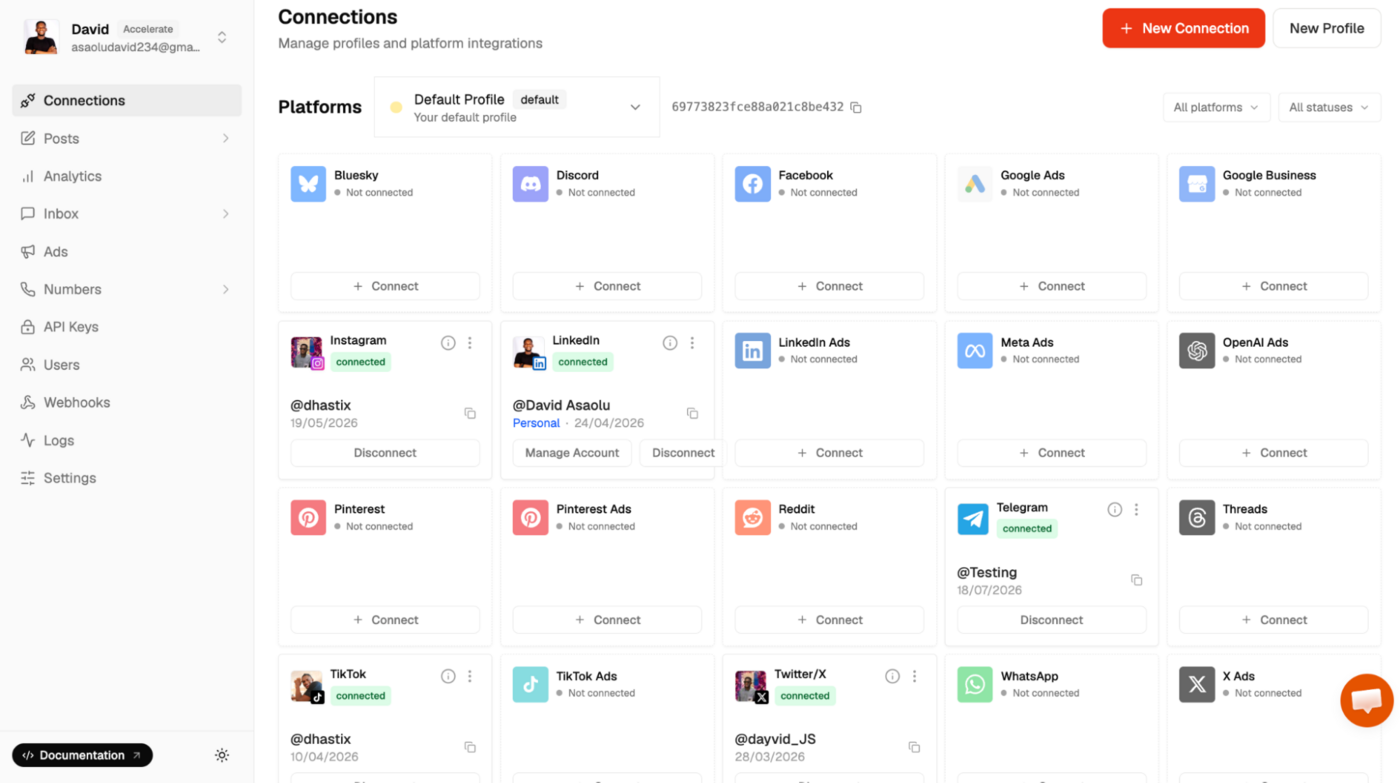Click the Twitter/X account thumbnail
1400x783 pixels.
tap(751, 686)
